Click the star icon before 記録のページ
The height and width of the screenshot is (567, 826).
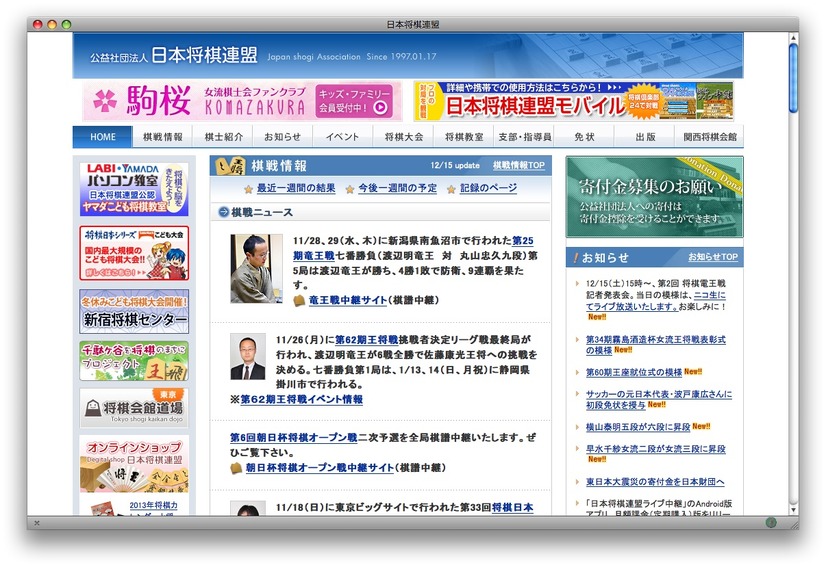451,189
